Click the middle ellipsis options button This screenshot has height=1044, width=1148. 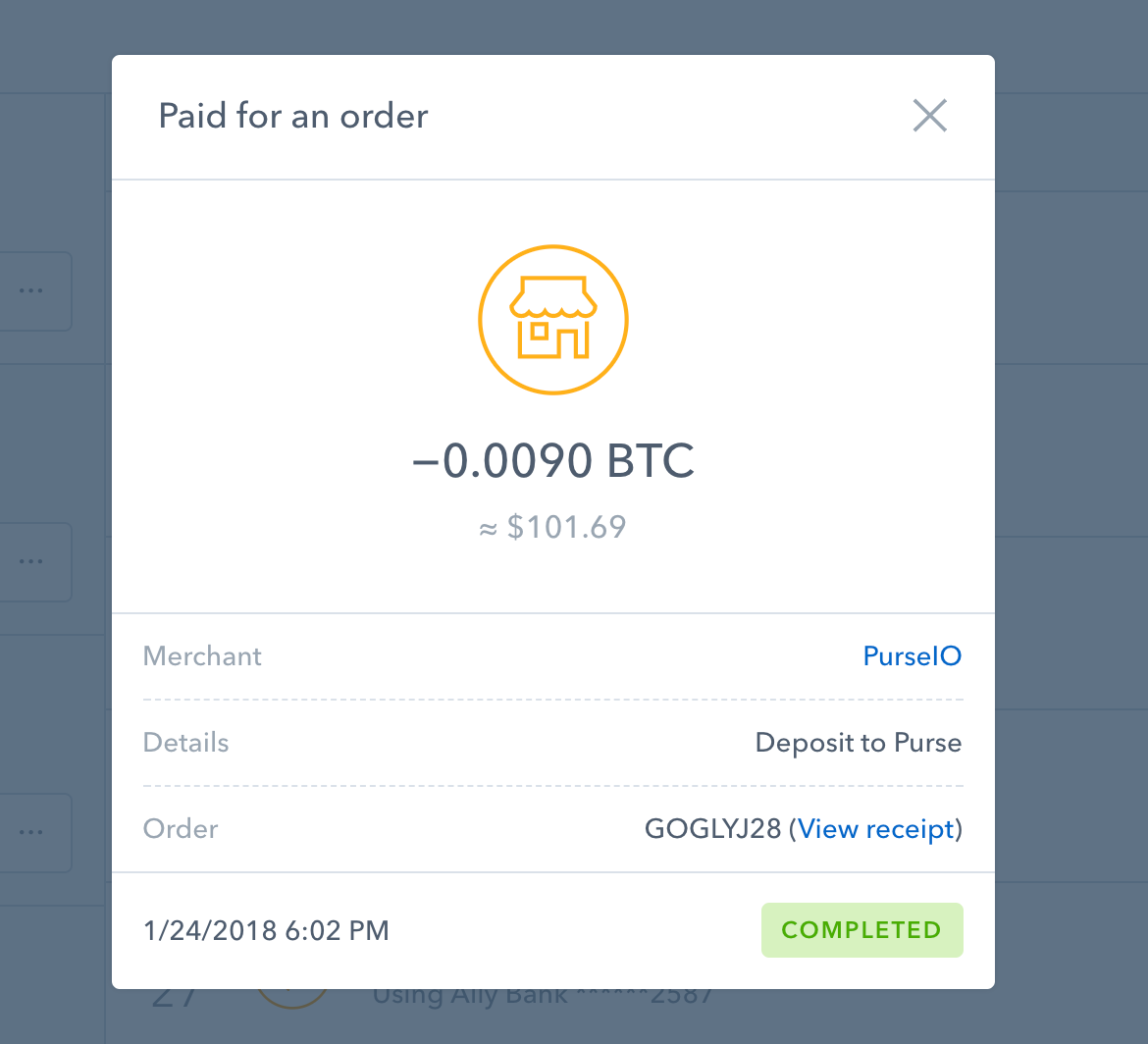coord(32,562)
